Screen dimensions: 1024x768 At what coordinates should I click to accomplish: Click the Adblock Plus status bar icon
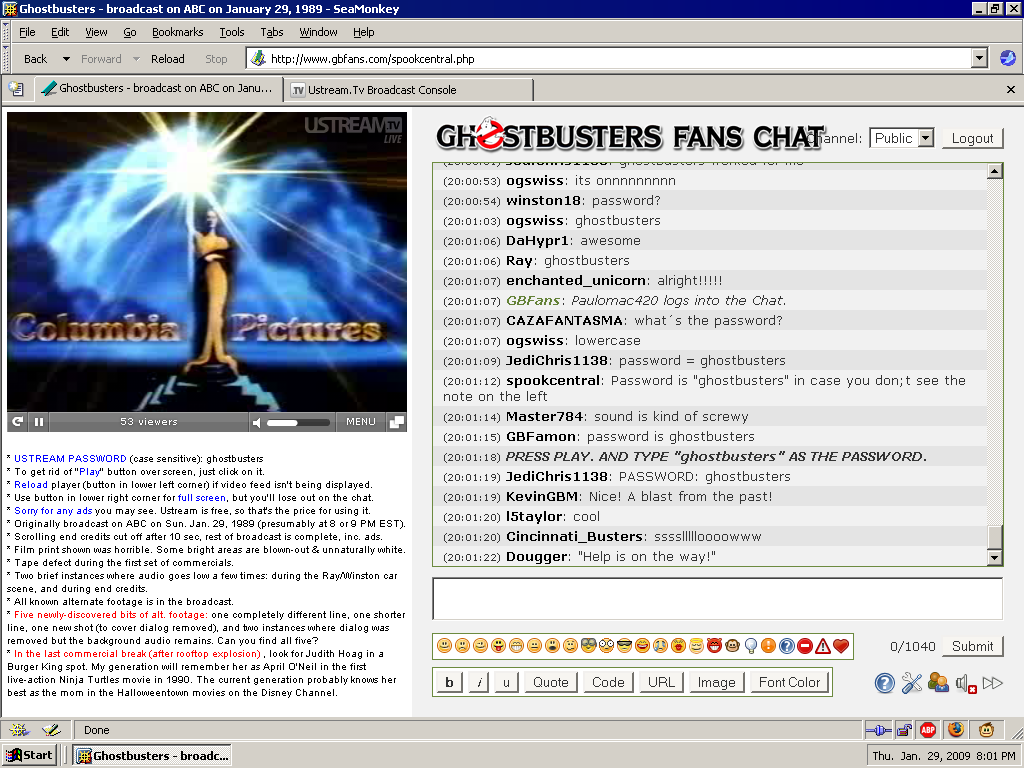pos(928,729)
